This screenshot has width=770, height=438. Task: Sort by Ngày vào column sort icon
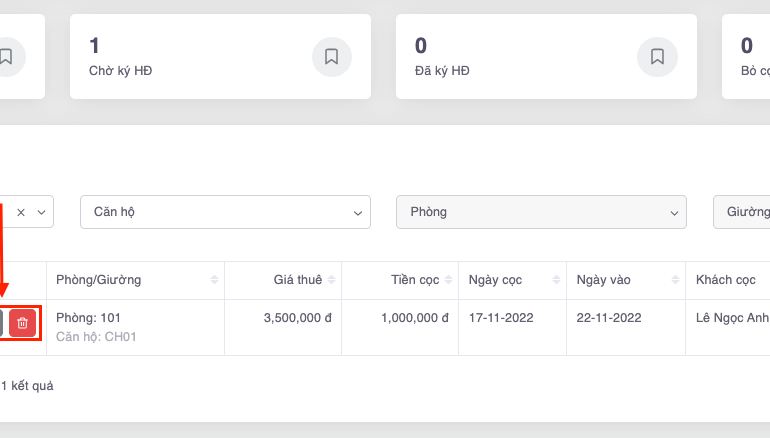(x=673, y=280)
